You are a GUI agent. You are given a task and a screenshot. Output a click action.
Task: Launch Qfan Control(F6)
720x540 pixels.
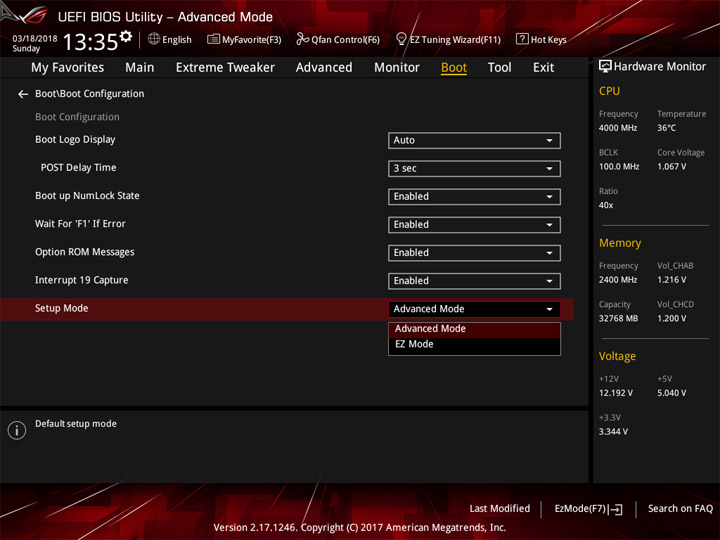point(338,39)
